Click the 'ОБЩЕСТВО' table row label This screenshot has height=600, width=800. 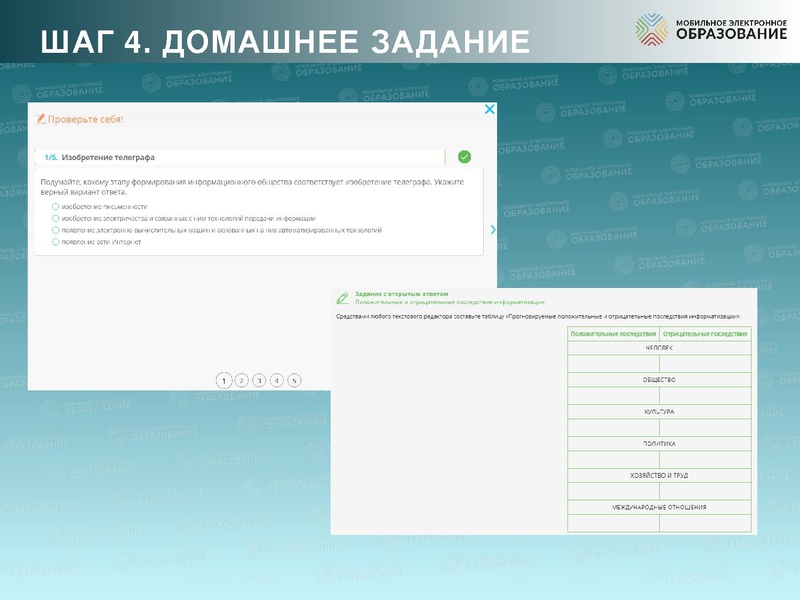point(659,380)
